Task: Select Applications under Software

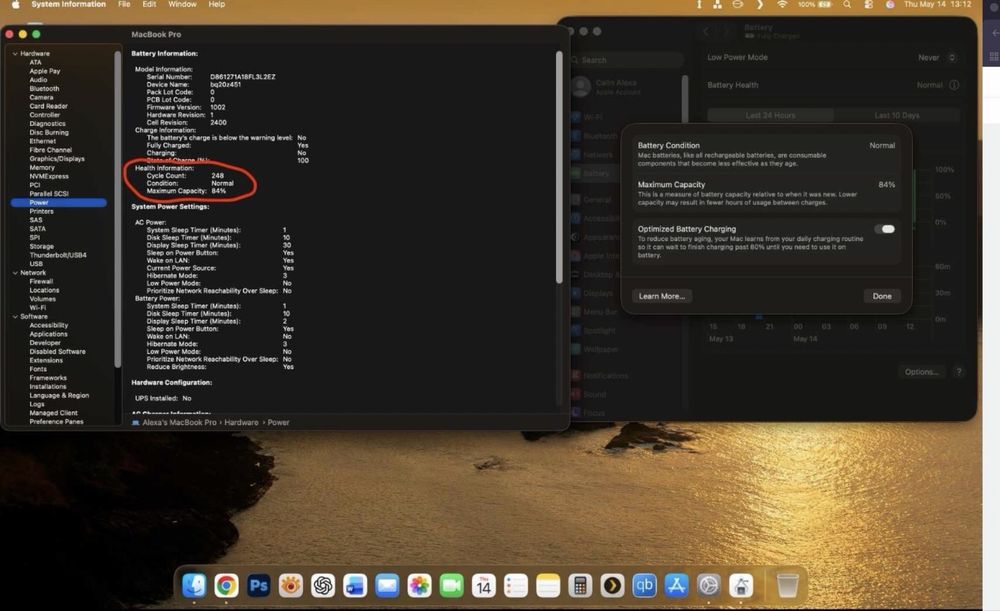Action: (48, 334)
